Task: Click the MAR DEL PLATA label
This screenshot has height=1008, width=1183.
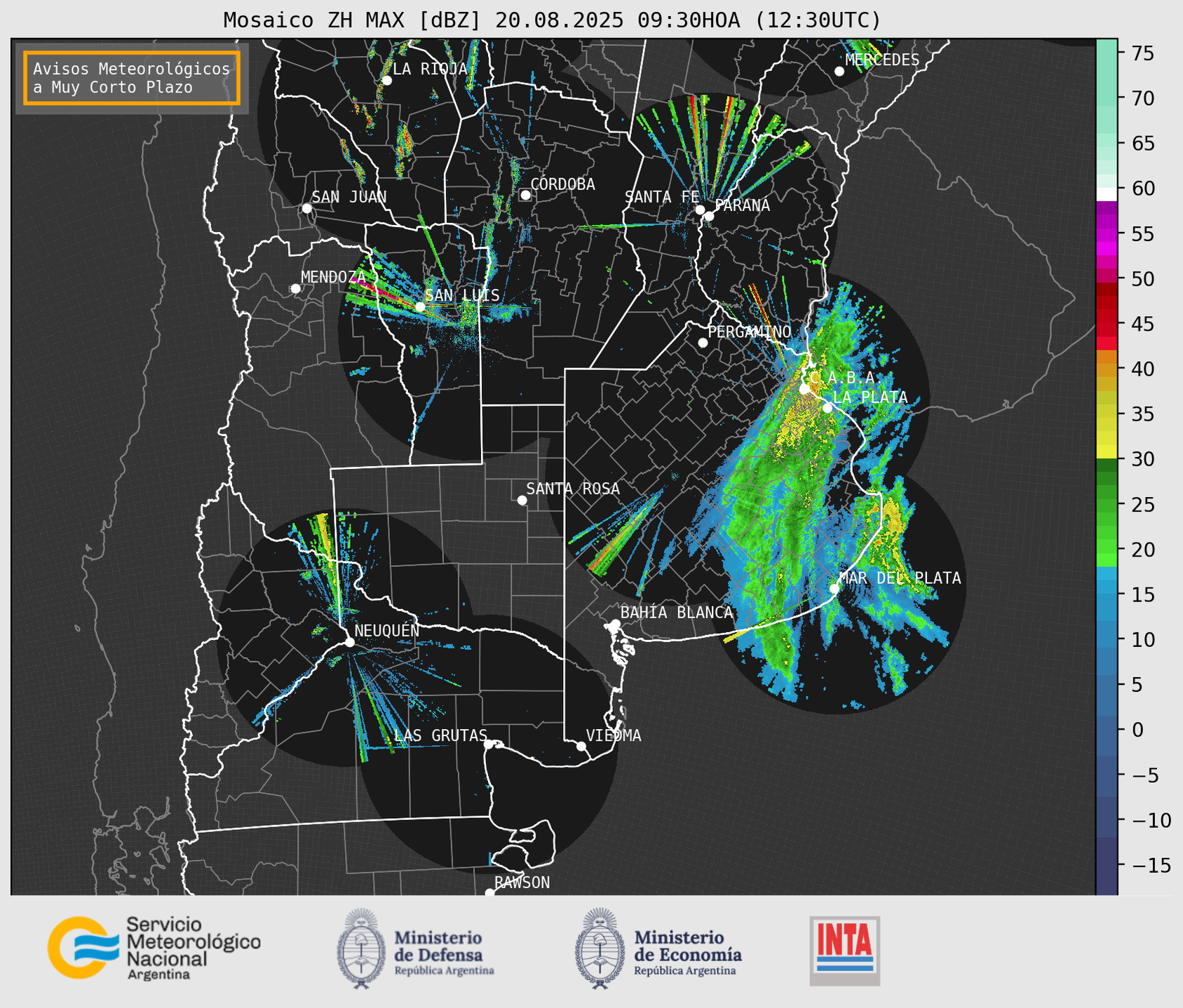Action: 900,578
